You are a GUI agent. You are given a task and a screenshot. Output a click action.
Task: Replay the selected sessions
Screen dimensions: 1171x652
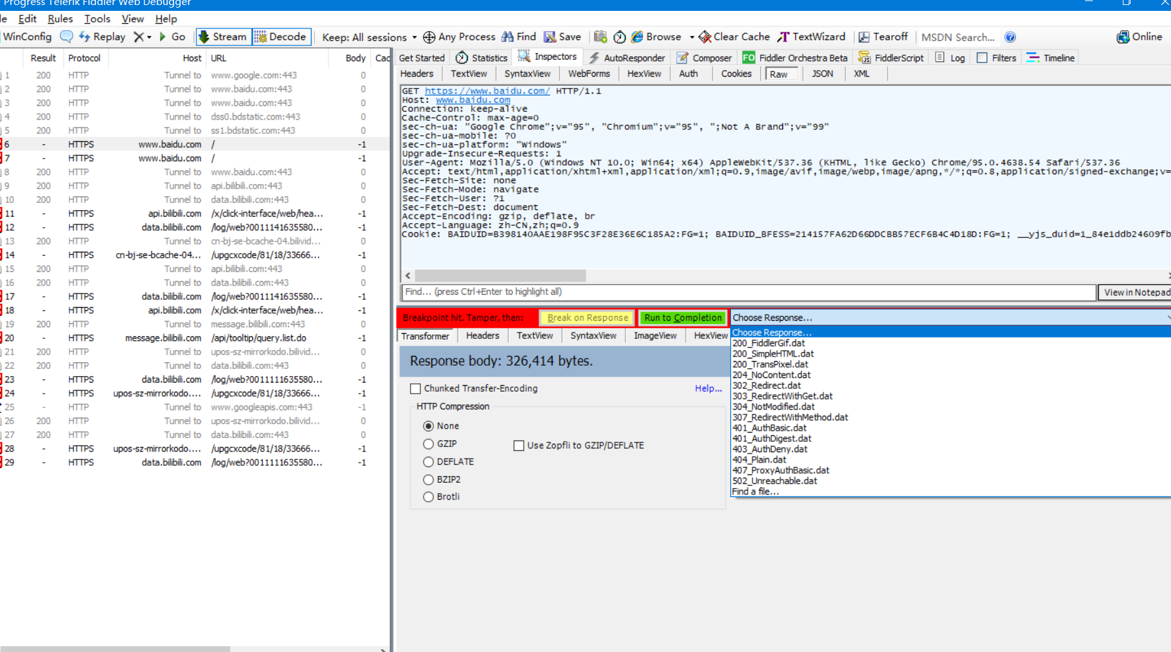102,37
